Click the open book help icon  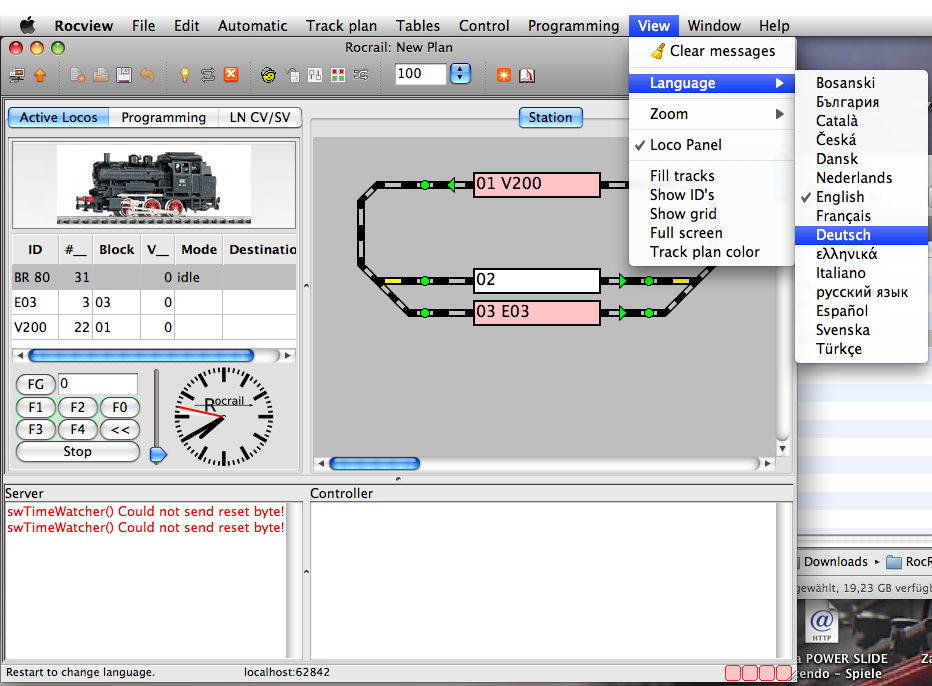pyautogui.click(x=527, y=74)
